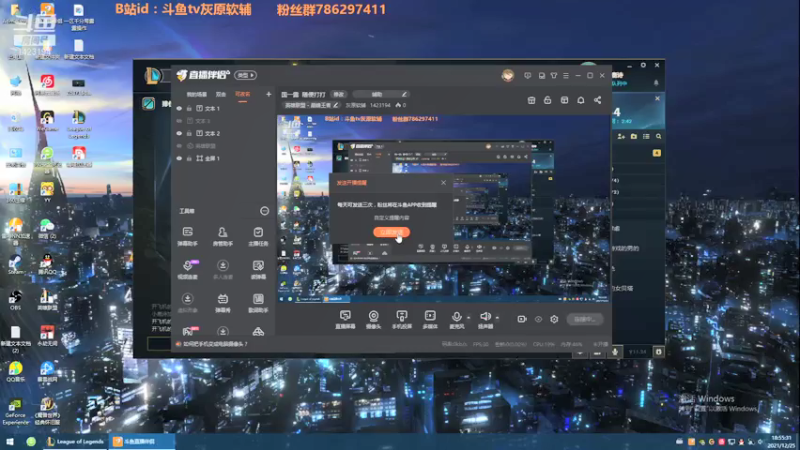Toggle the lock on 文本 2 source
Image resolution: width=800 pixels, height=450 pixels.
(x=189, y=134)
